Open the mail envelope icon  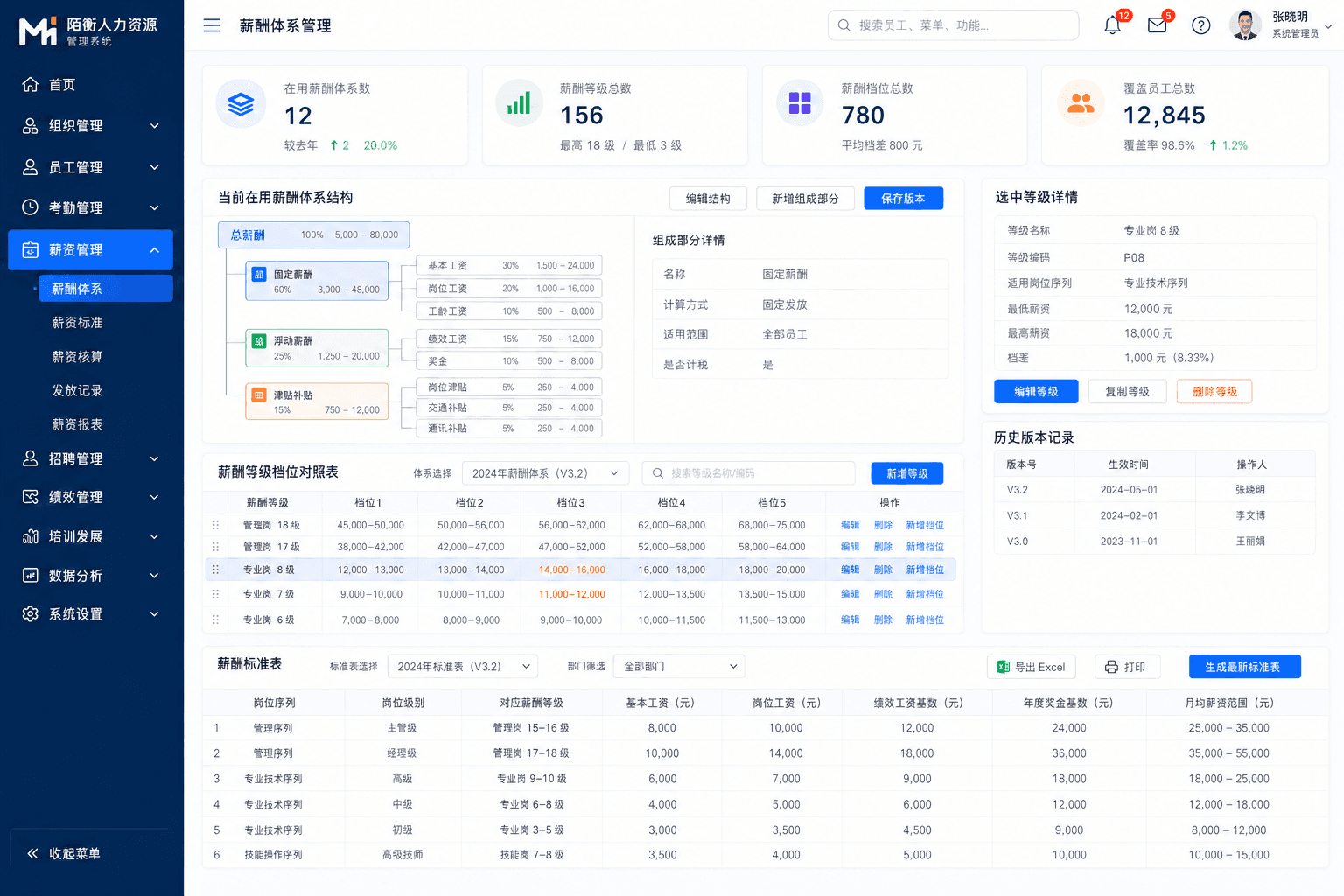pyautogui.click(x=1157, y=25)
